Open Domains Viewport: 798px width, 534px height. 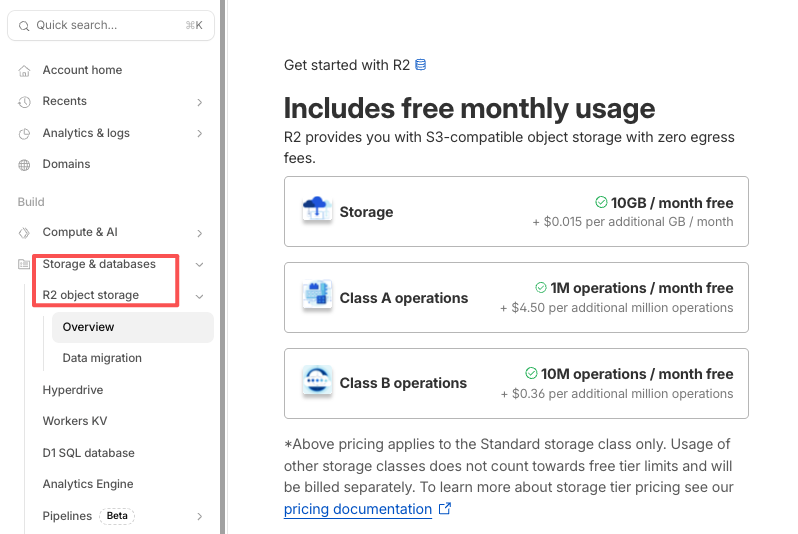[x=66, y=164]
